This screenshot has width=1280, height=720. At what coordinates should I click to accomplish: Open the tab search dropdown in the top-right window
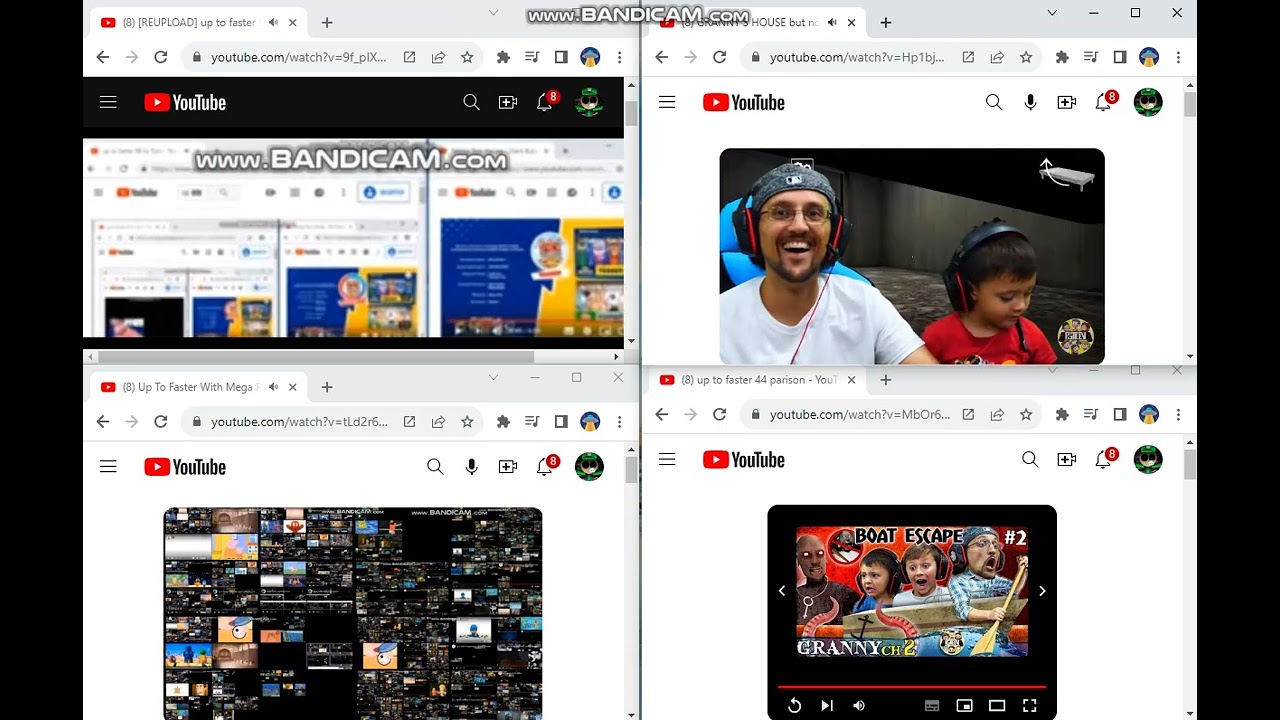(1052, 13)
